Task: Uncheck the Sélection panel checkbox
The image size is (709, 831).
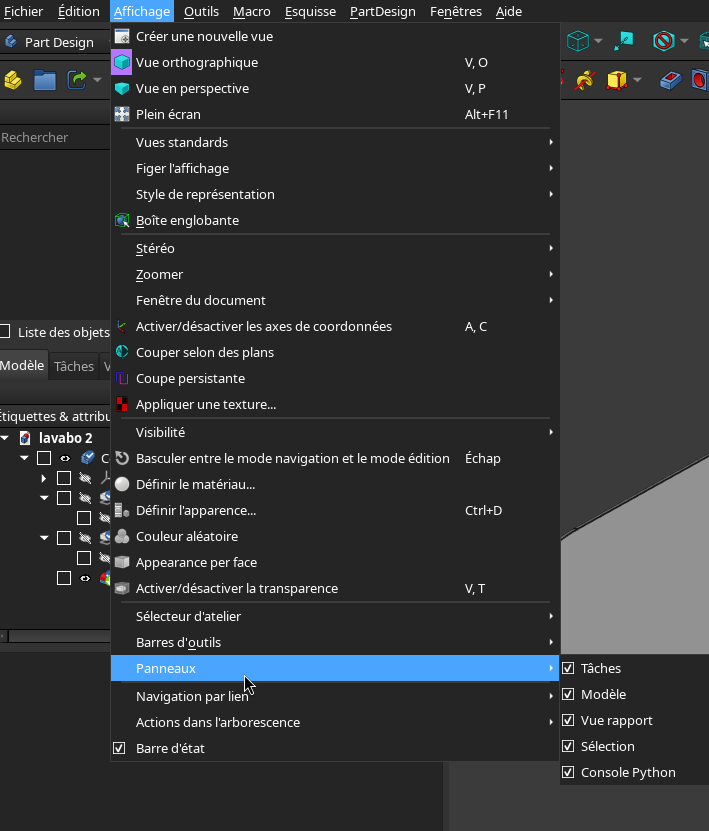Action: (568, 746)
